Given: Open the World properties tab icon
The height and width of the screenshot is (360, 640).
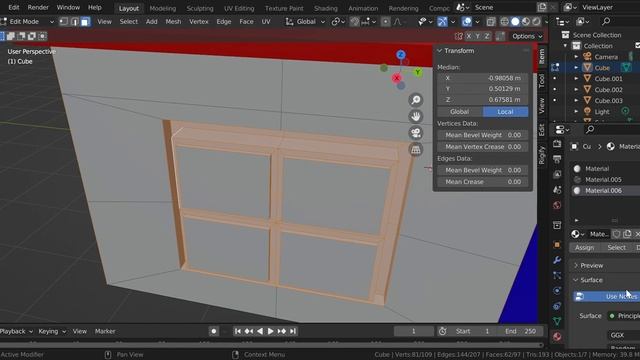Looking at the screenshot, I should [557, 205].
